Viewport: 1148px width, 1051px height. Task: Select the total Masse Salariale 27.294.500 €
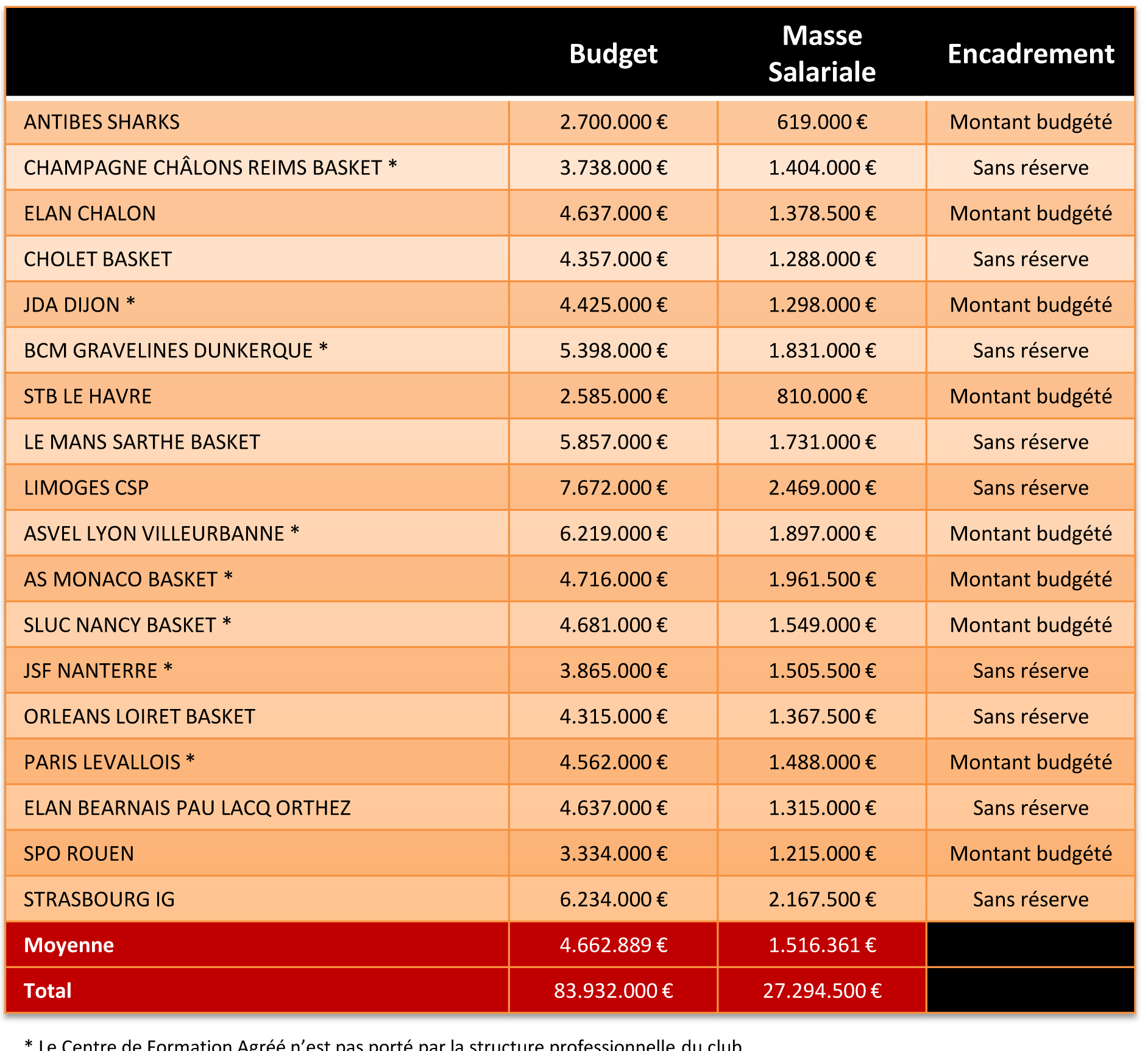[x=821, y=991]
